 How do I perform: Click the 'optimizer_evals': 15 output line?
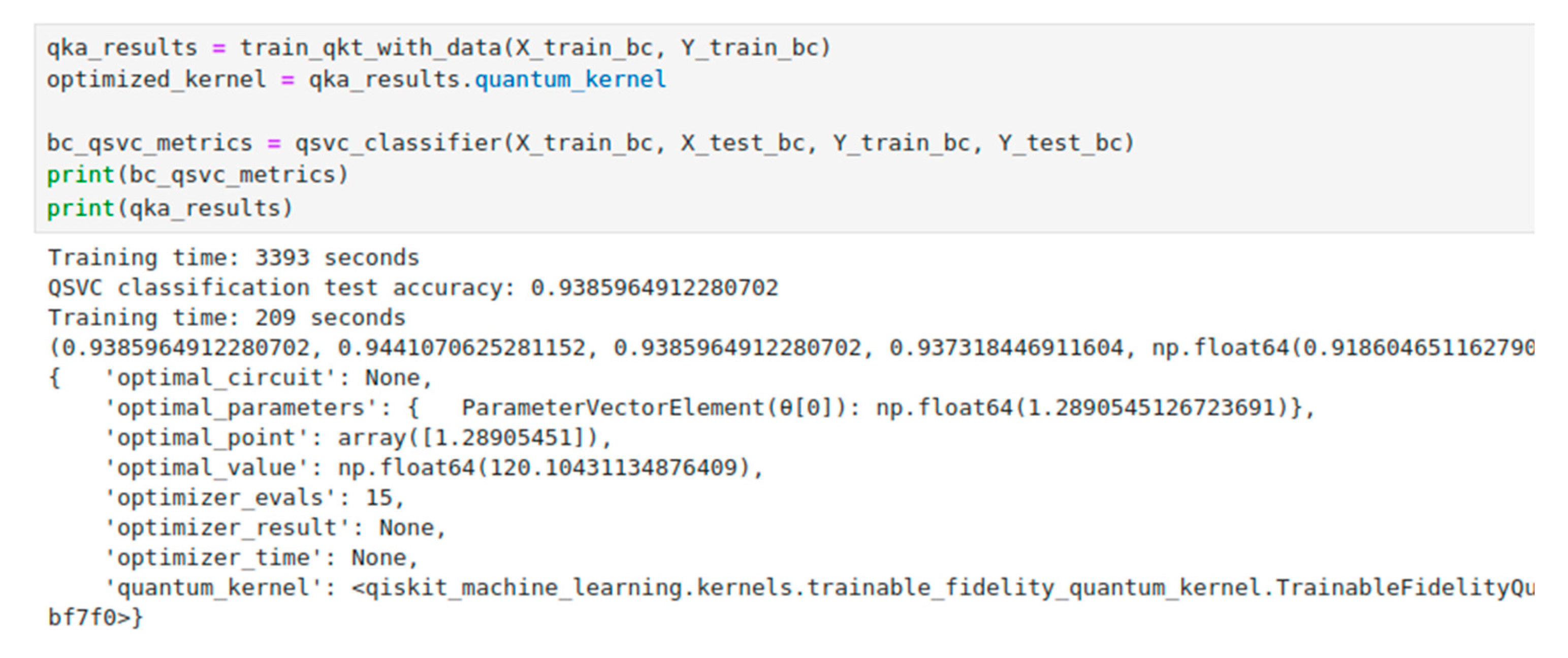tap(254, 498)
